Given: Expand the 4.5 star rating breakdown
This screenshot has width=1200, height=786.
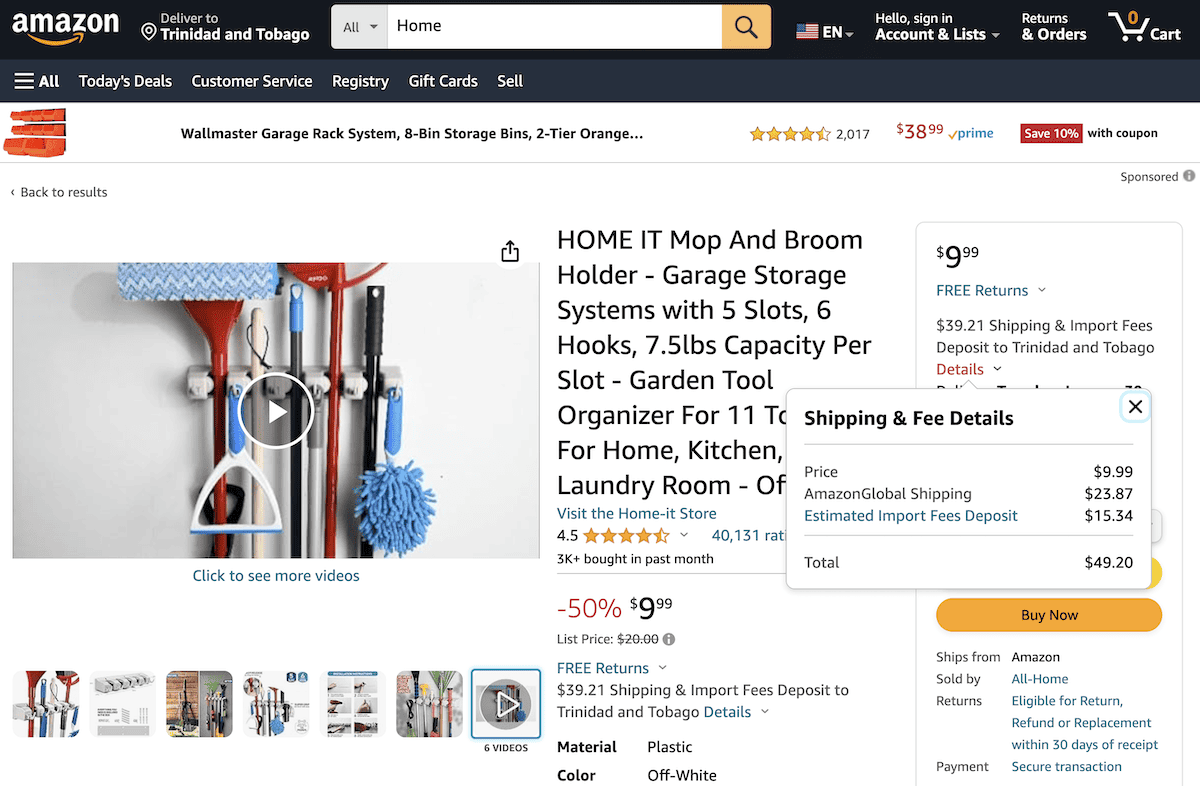Looking at the screenshot, I should tap(685, 535).
